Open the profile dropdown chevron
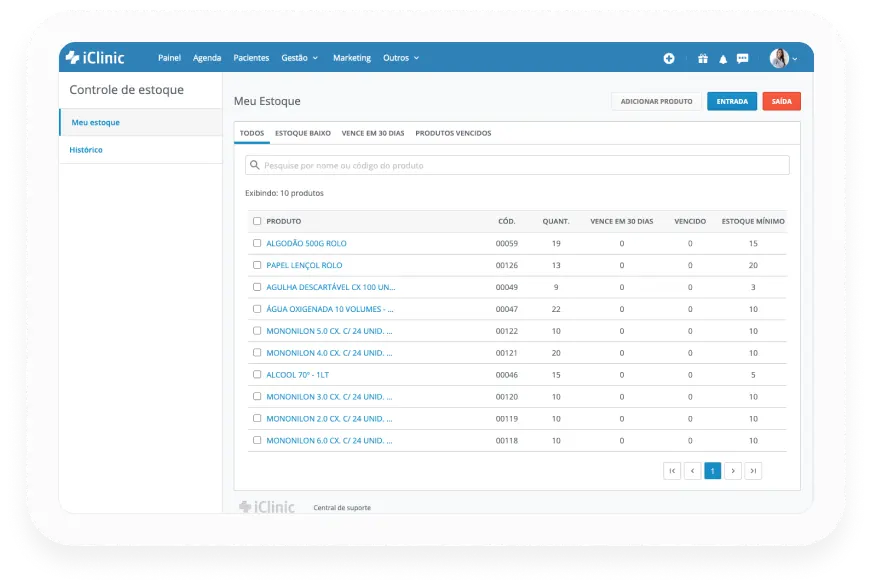The image size is (872, 583). tap(795, 59)
